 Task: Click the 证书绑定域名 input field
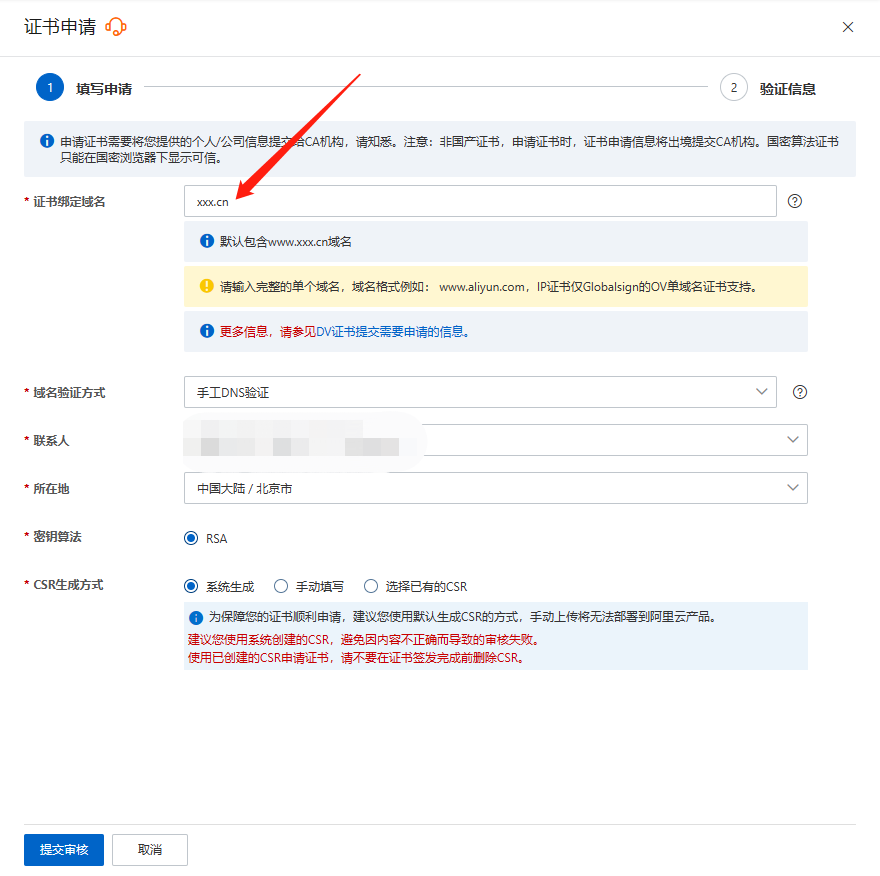click(480, 201)
